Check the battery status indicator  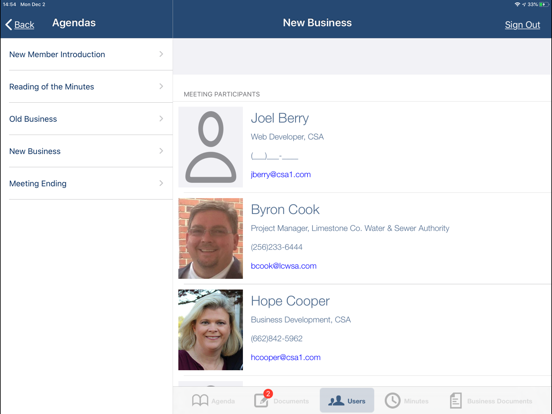pos(544,4)
